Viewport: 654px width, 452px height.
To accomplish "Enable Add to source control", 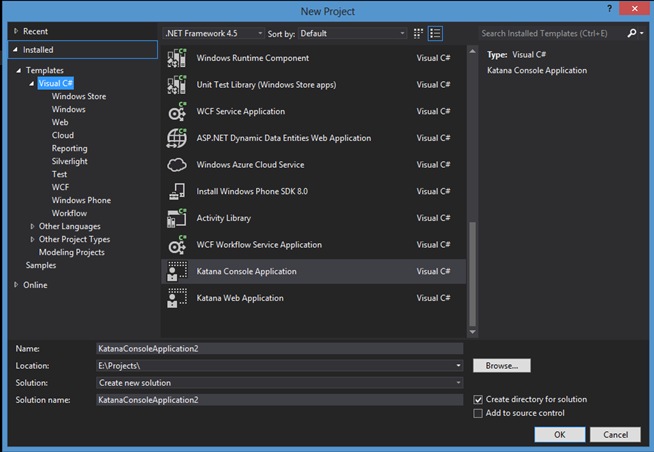I will [x=478, y=413].
